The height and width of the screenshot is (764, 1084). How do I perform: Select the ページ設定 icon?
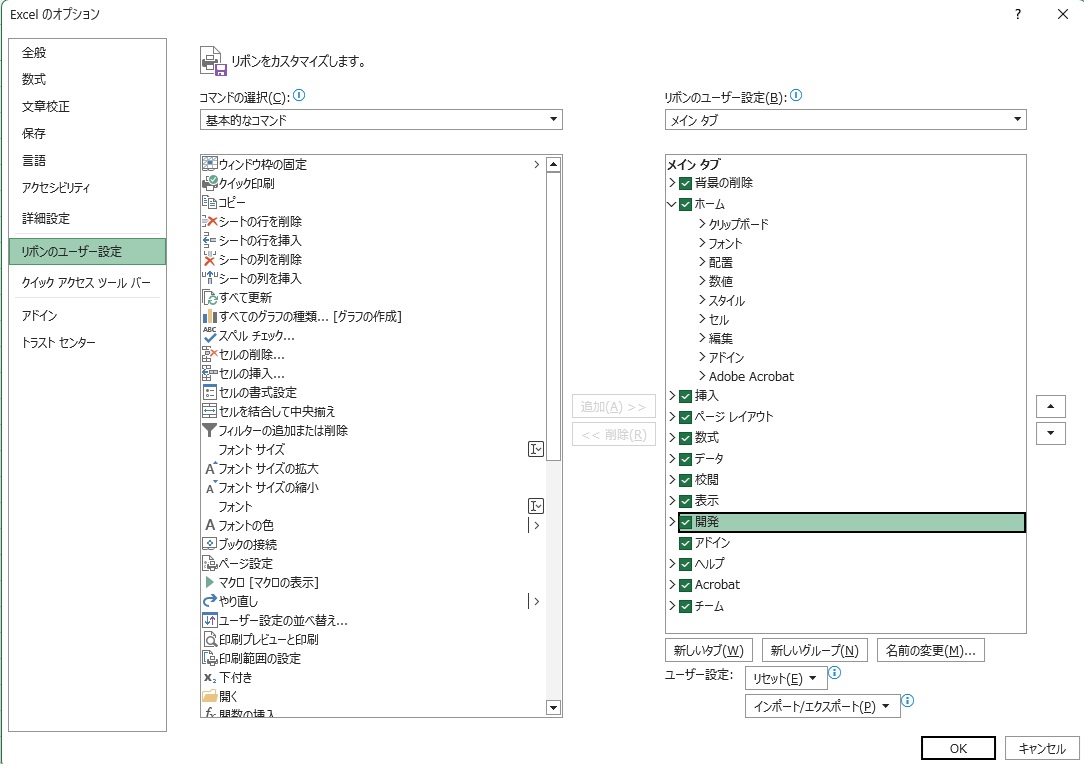[209, 563]
